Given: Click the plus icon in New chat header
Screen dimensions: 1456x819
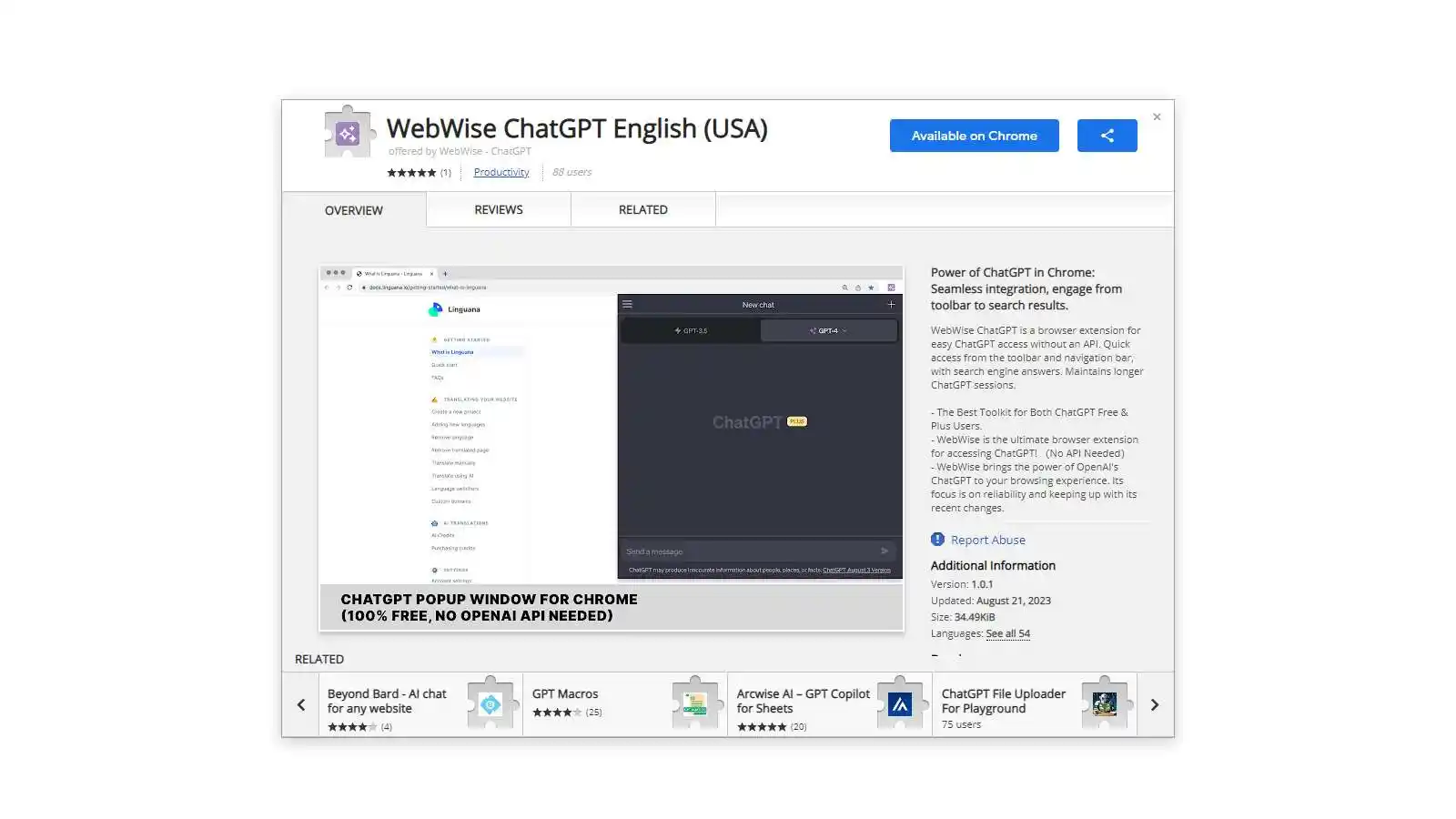Looking at the screenshot, I should pyautogui.click(x=891, y=305).
